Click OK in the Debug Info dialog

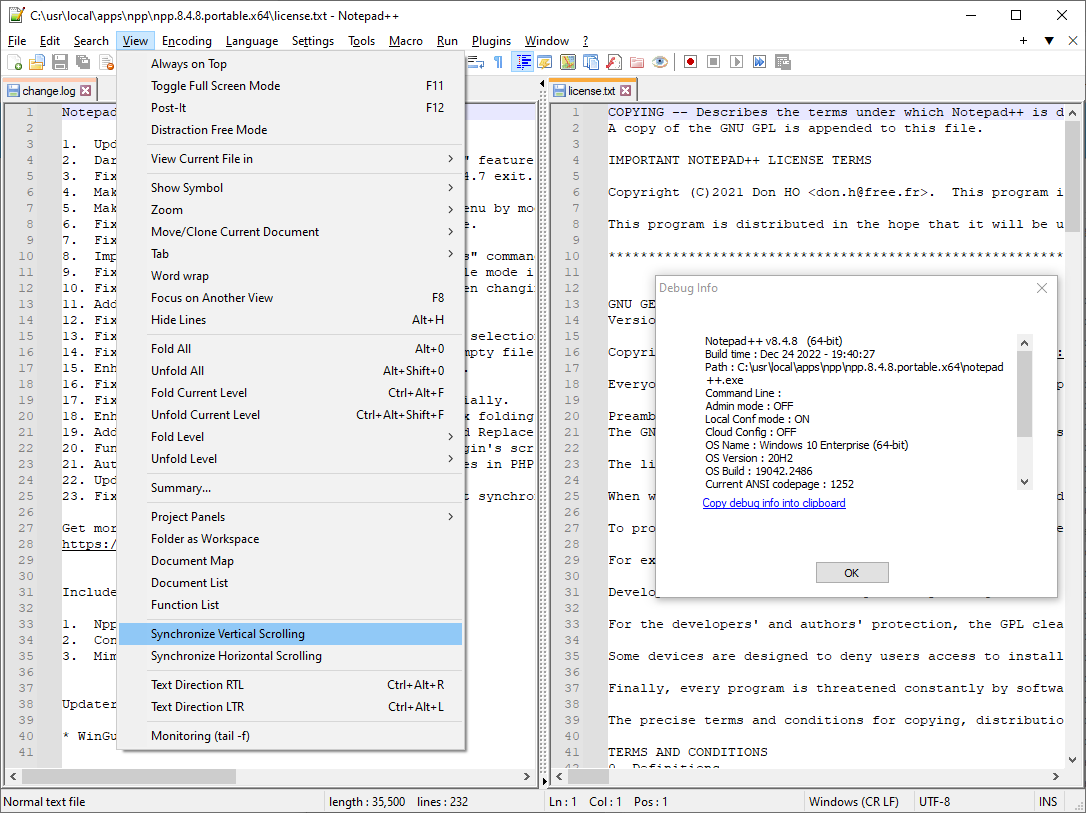pos(852,573)
